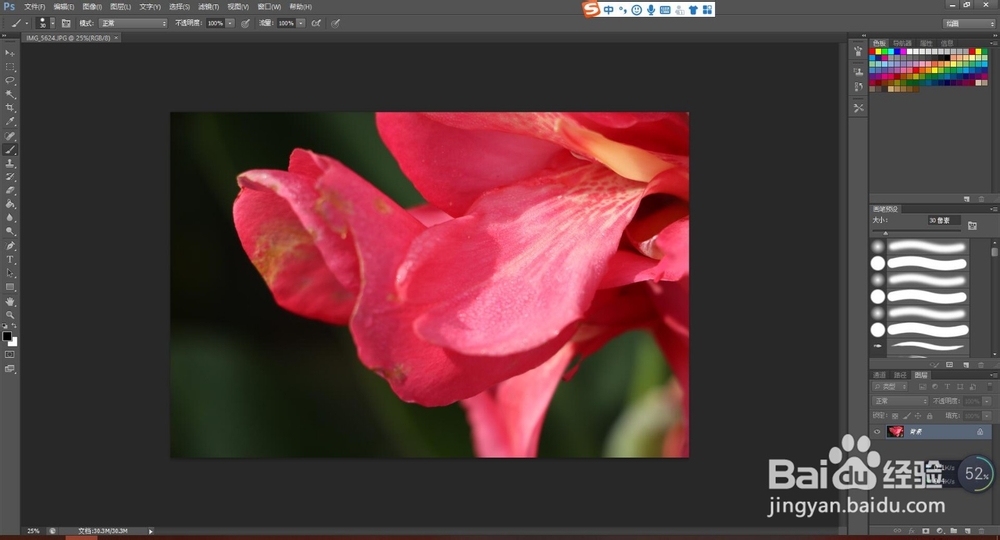Hide the 背景 layer via eye icon
Screen dimensions: 1000x540
pos(877,432)
